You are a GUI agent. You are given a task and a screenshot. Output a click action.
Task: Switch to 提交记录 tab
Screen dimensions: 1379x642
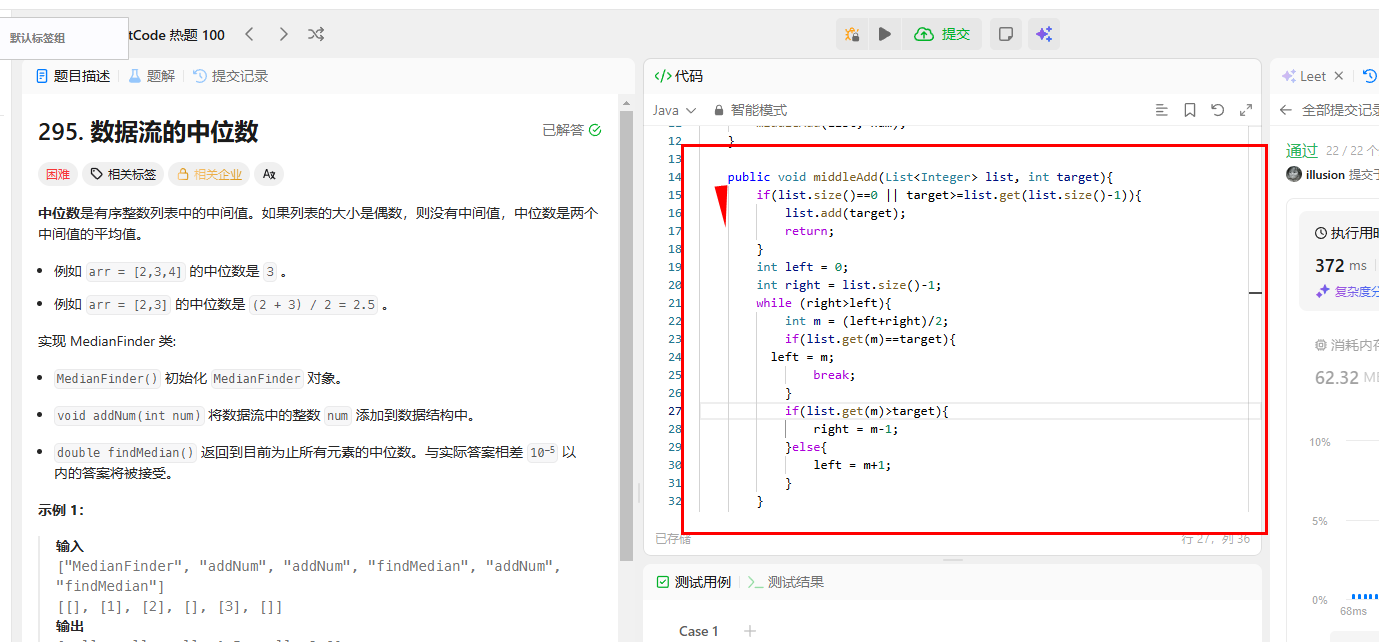230,76
